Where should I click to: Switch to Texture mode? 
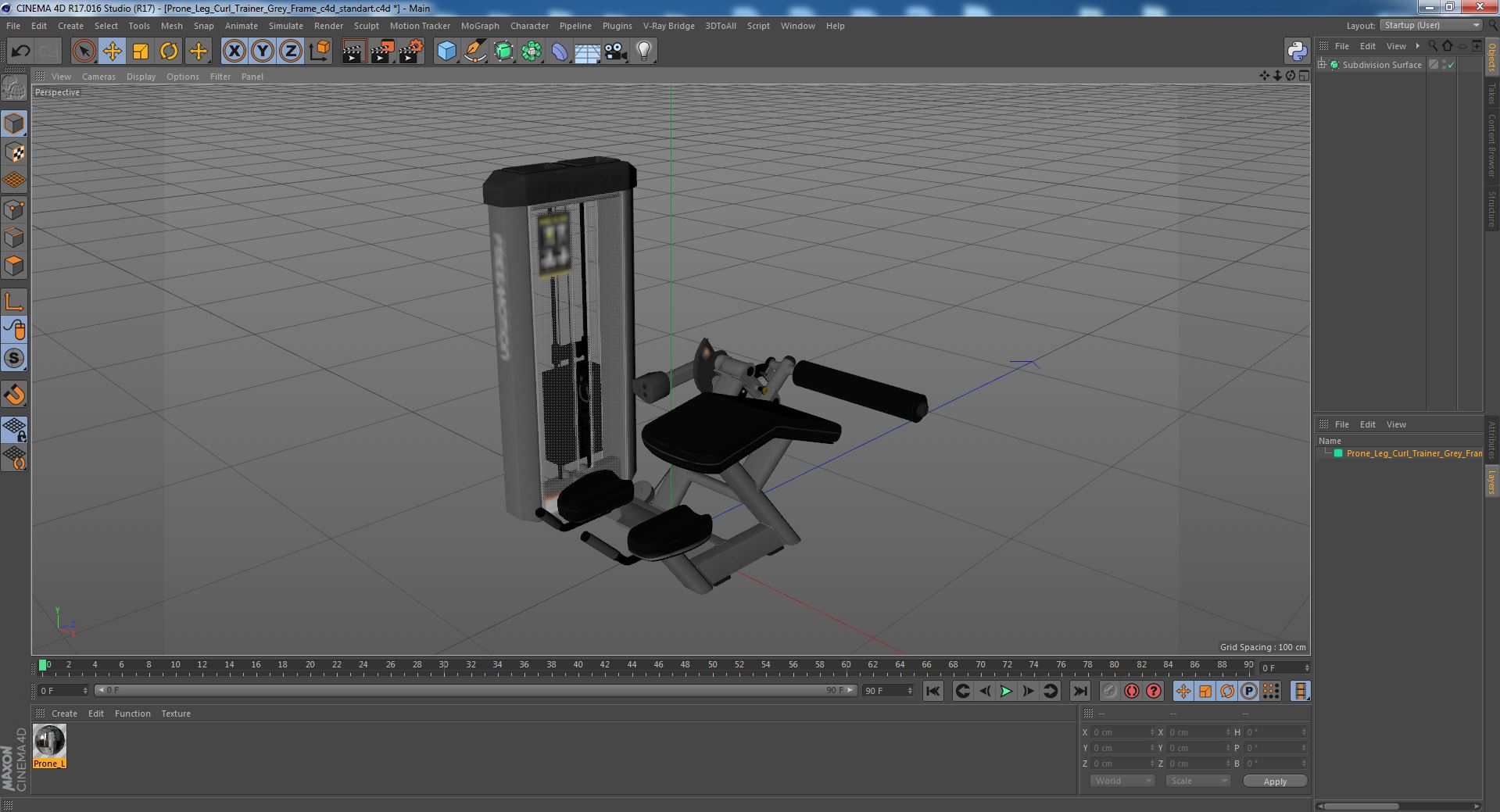click(x=14, y=152)
